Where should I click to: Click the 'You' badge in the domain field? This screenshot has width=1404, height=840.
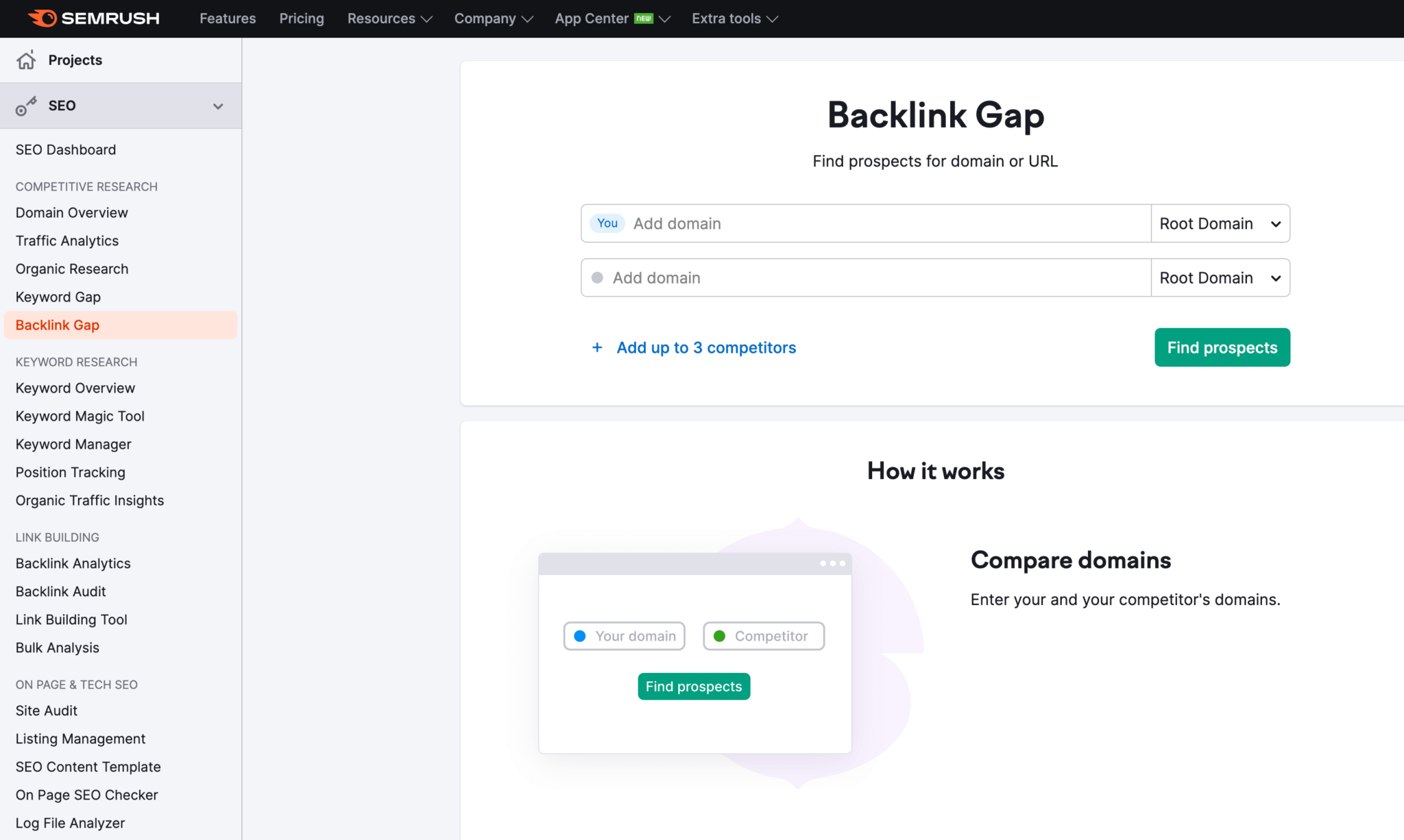607,223
